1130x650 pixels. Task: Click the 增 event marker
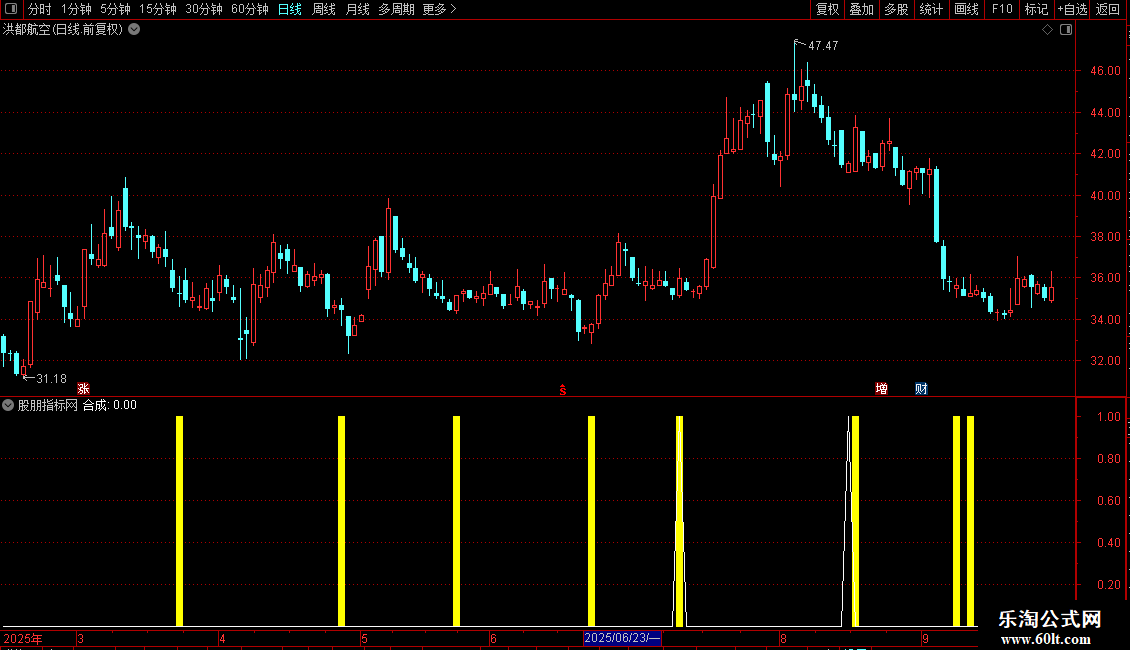click(x=881, y=389)
